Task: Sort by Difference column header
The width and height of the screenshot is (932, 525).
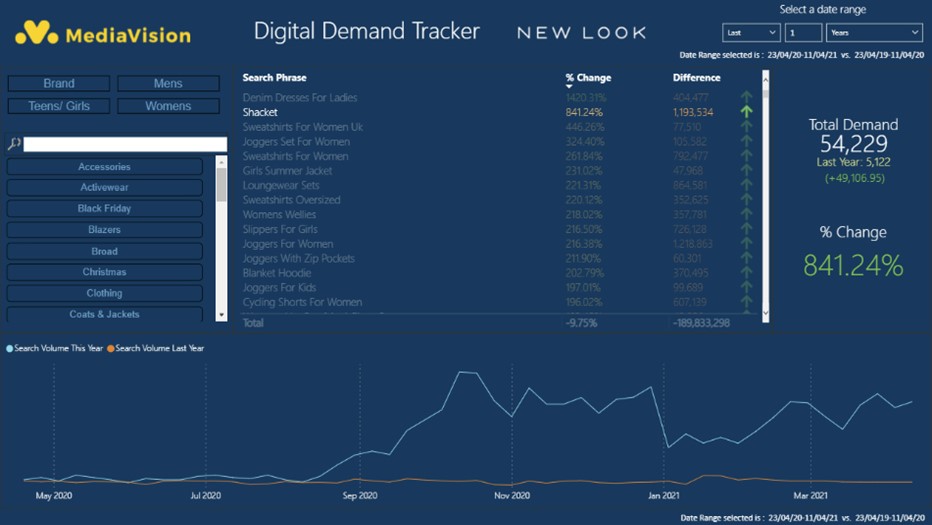Action: pos(696,77)
